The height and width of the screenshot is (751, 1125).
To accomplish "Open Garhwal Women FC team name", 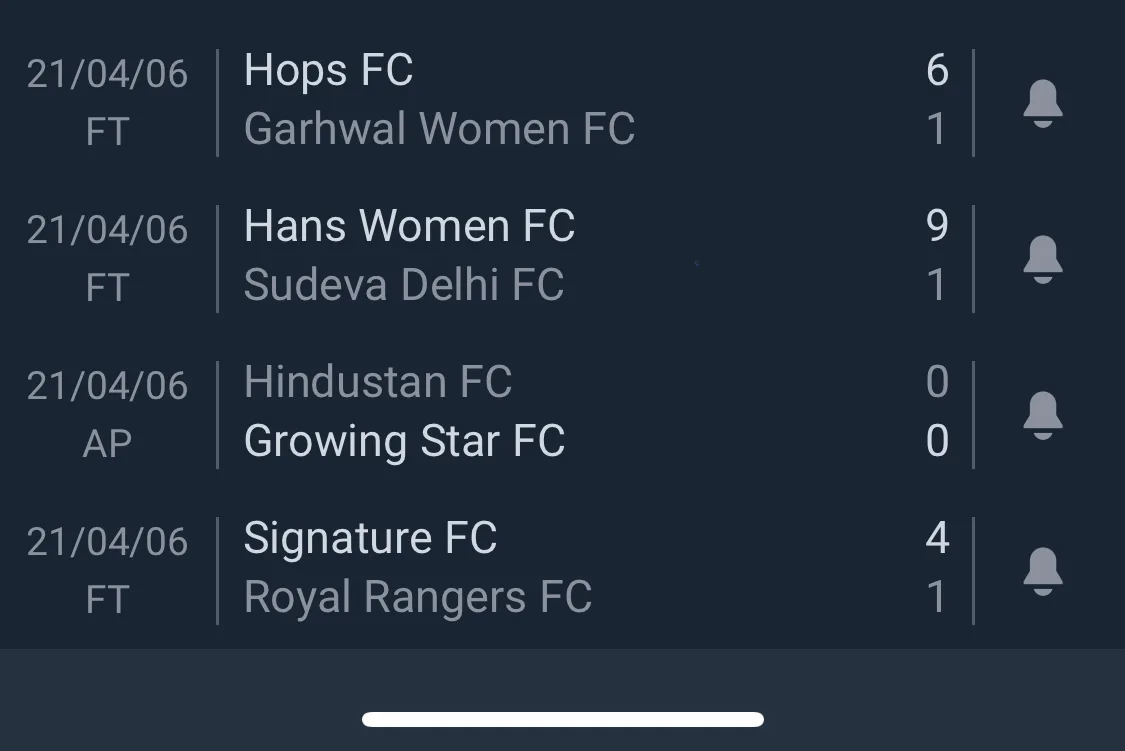I will (439, 129).
